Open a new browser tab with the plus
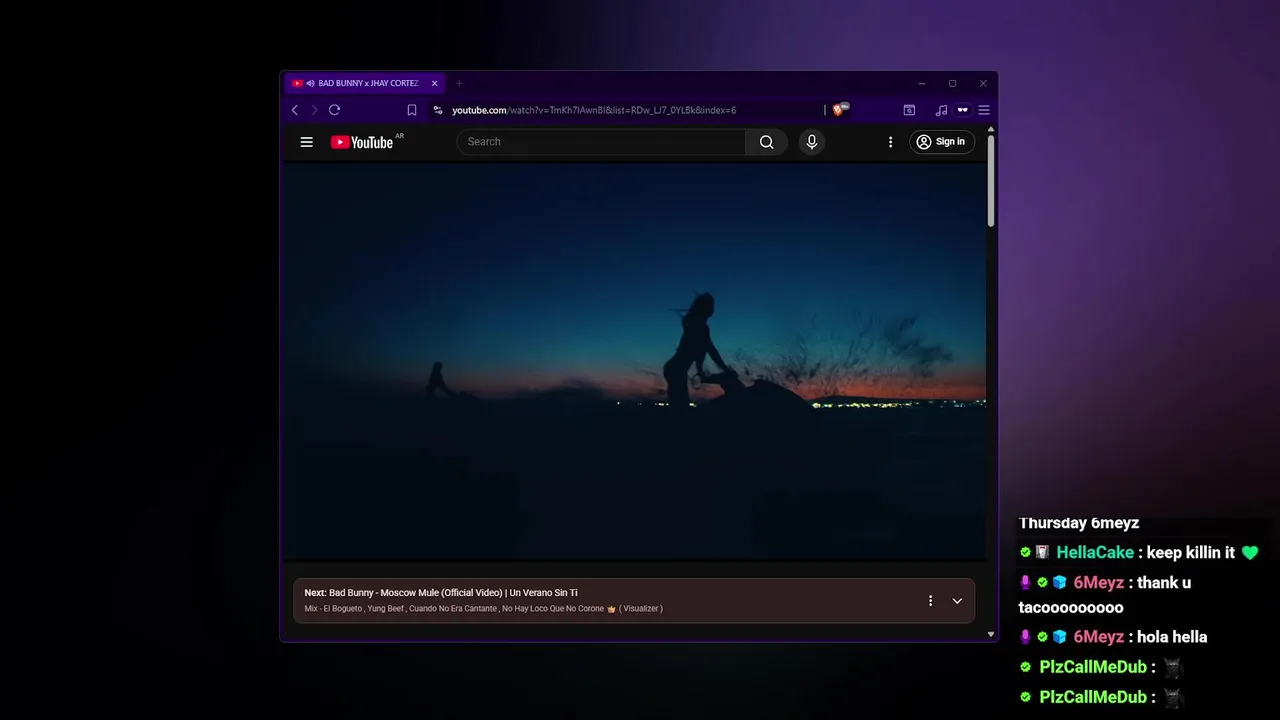 (459, 84)
